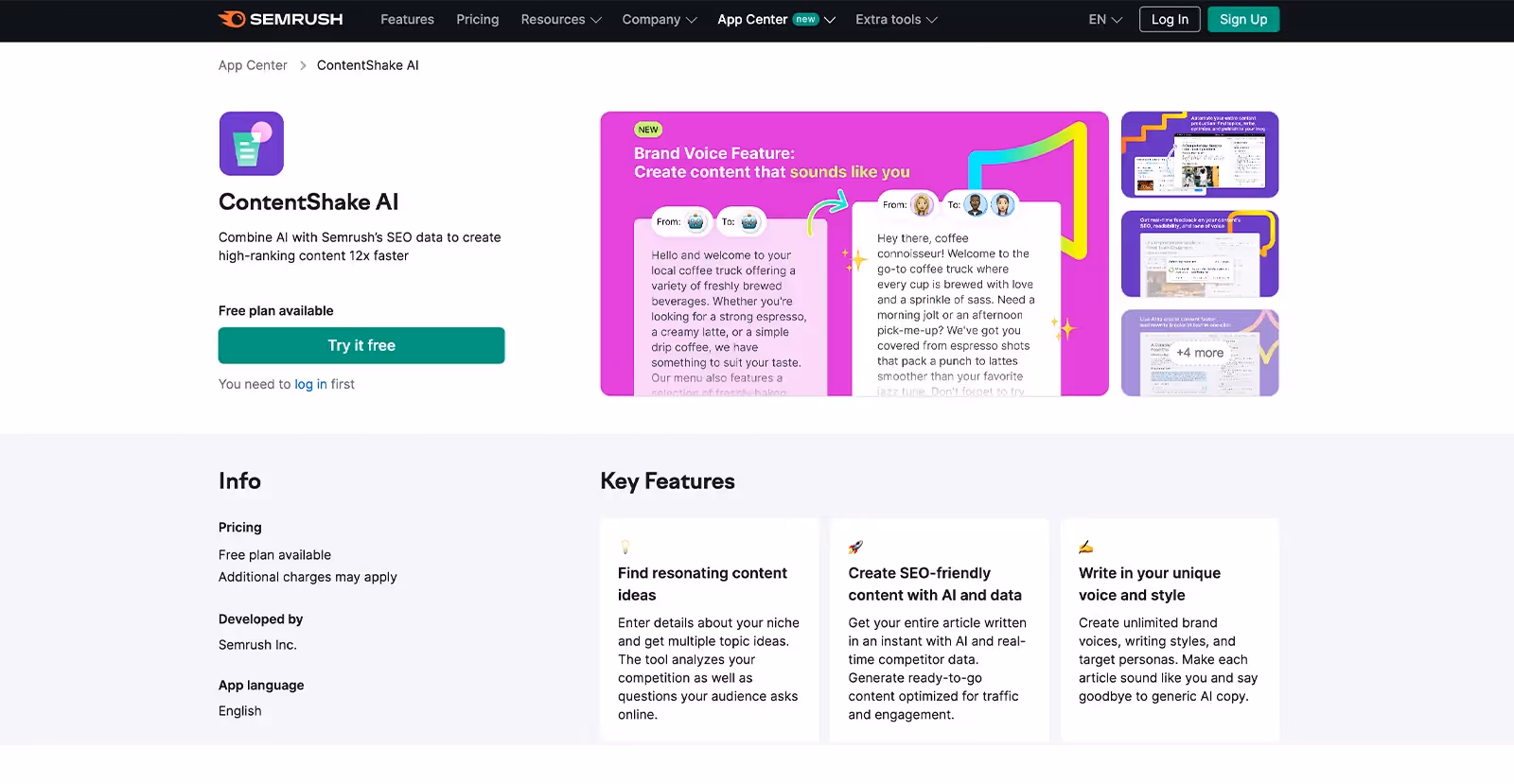
Task: Click the NEW badge on the main screenshot
Action: [x=648, y=130]
